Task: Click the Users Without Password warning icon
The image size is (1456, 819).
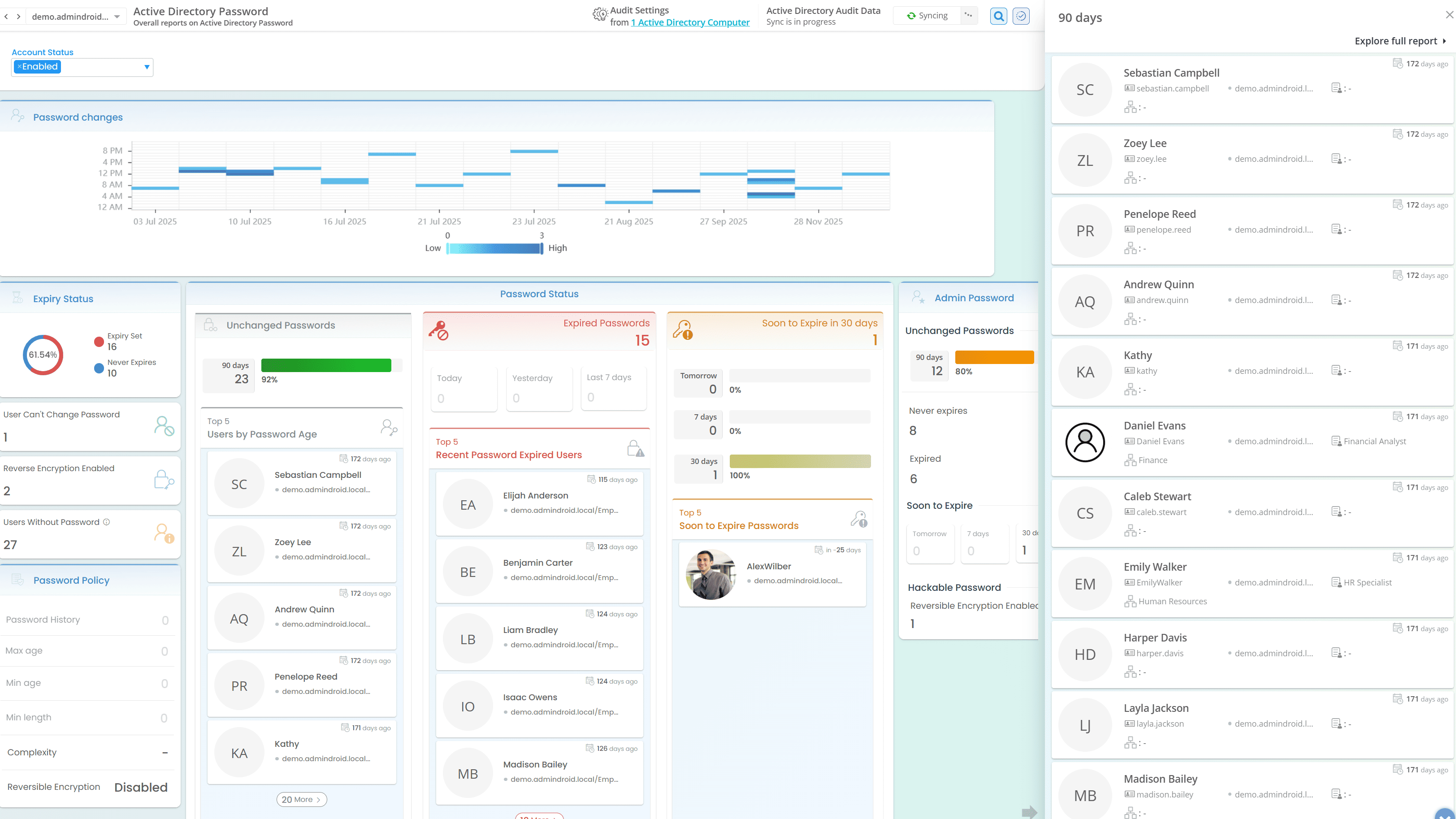Action: (164, 533)
